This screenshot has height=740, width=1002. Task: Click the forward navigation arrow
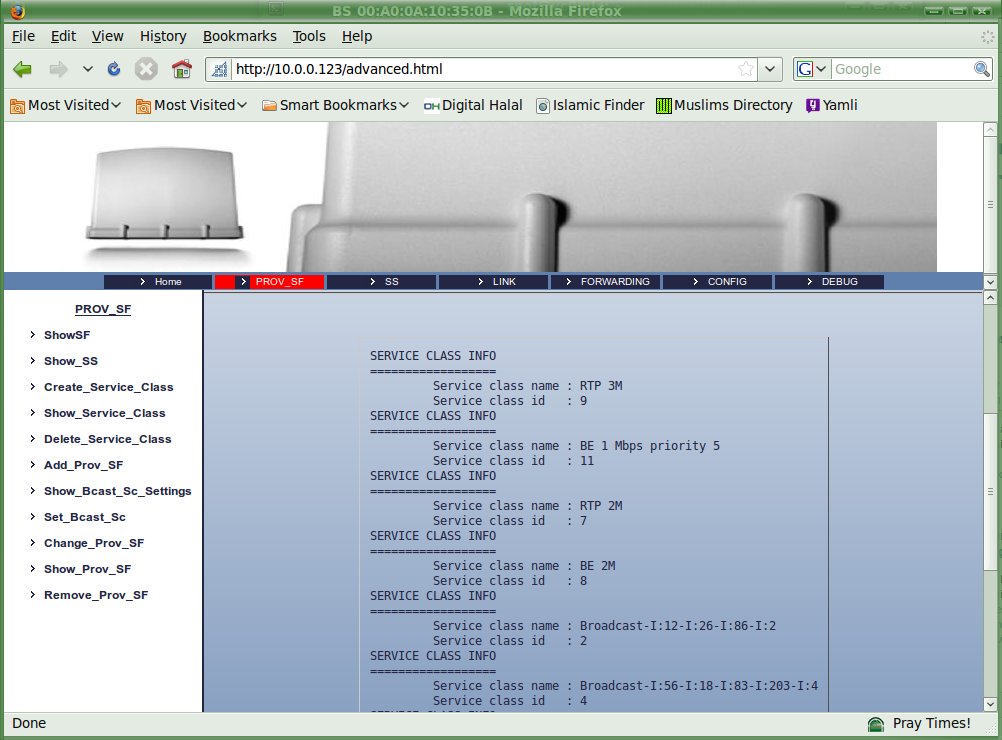coord(58,69)
